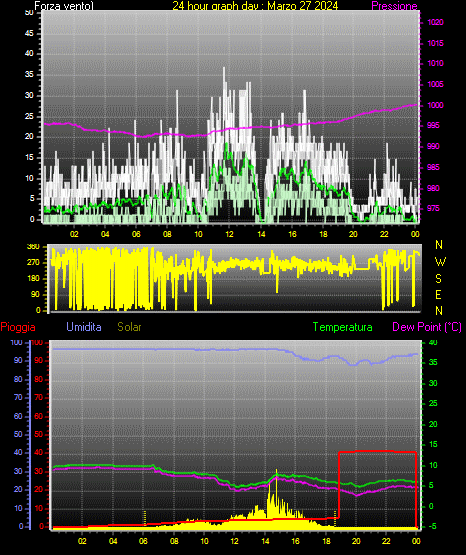Click the 06 hour mark on lower graph
Image resolution: width=466 pixels, height=555 pixels.
pyautogui.click(x=143, y=541)
